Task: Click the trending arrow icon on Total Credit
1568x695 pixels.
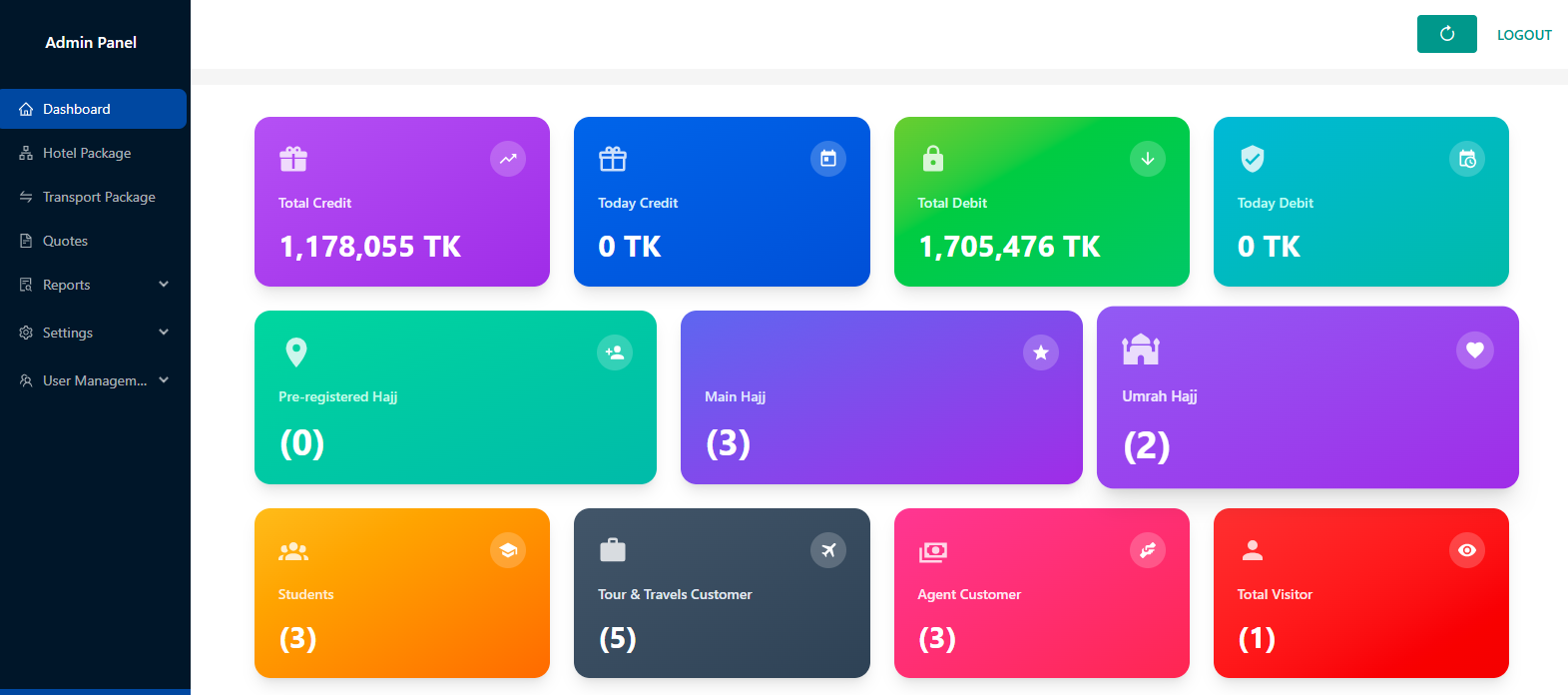Action: [x=508, y=159]
